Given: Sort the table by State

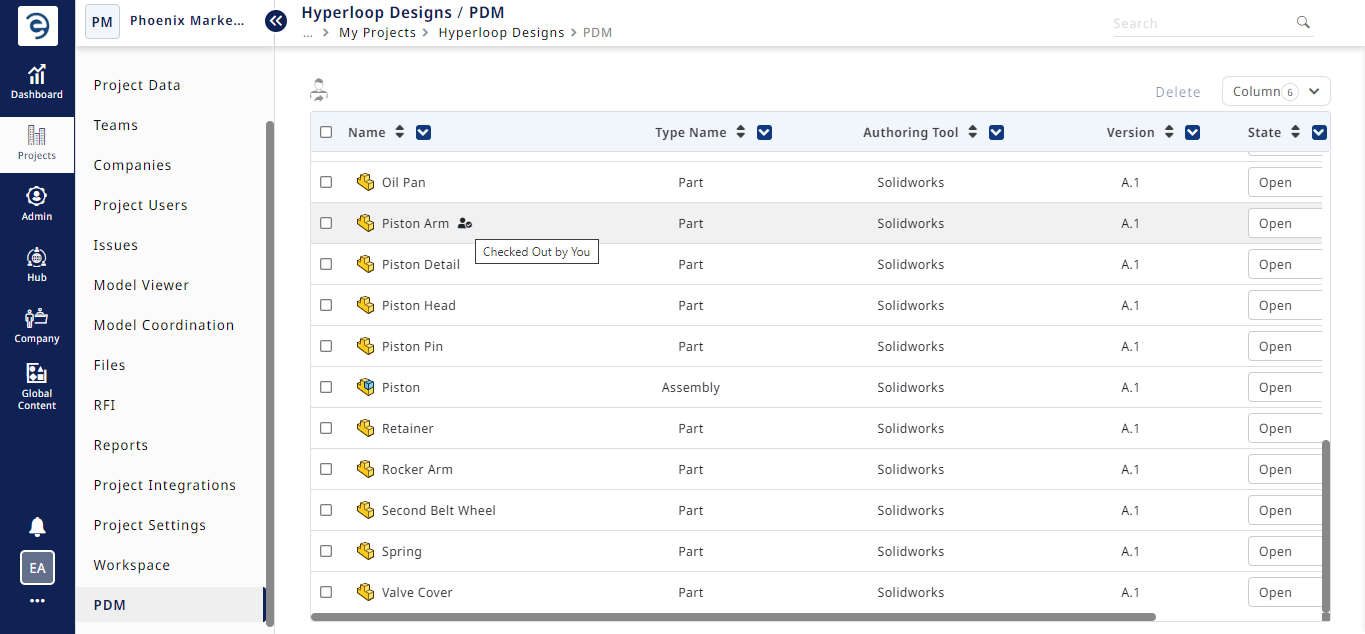Looking at the screenshot, I should click(1295, 132).
